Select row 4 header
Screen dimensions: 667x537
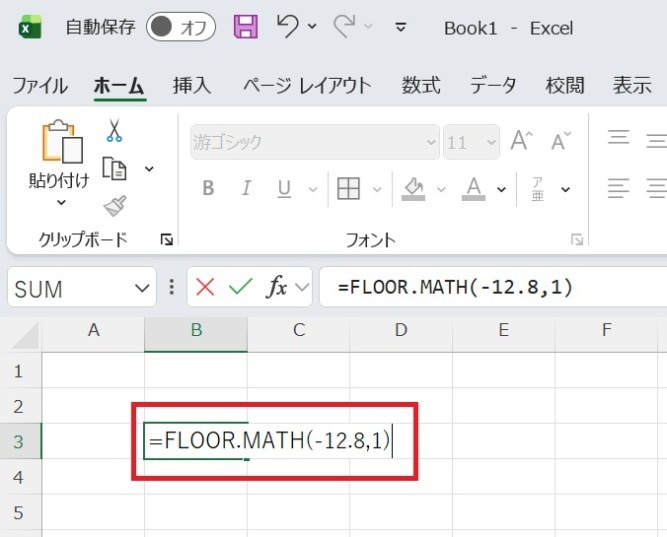pos(20,477)
